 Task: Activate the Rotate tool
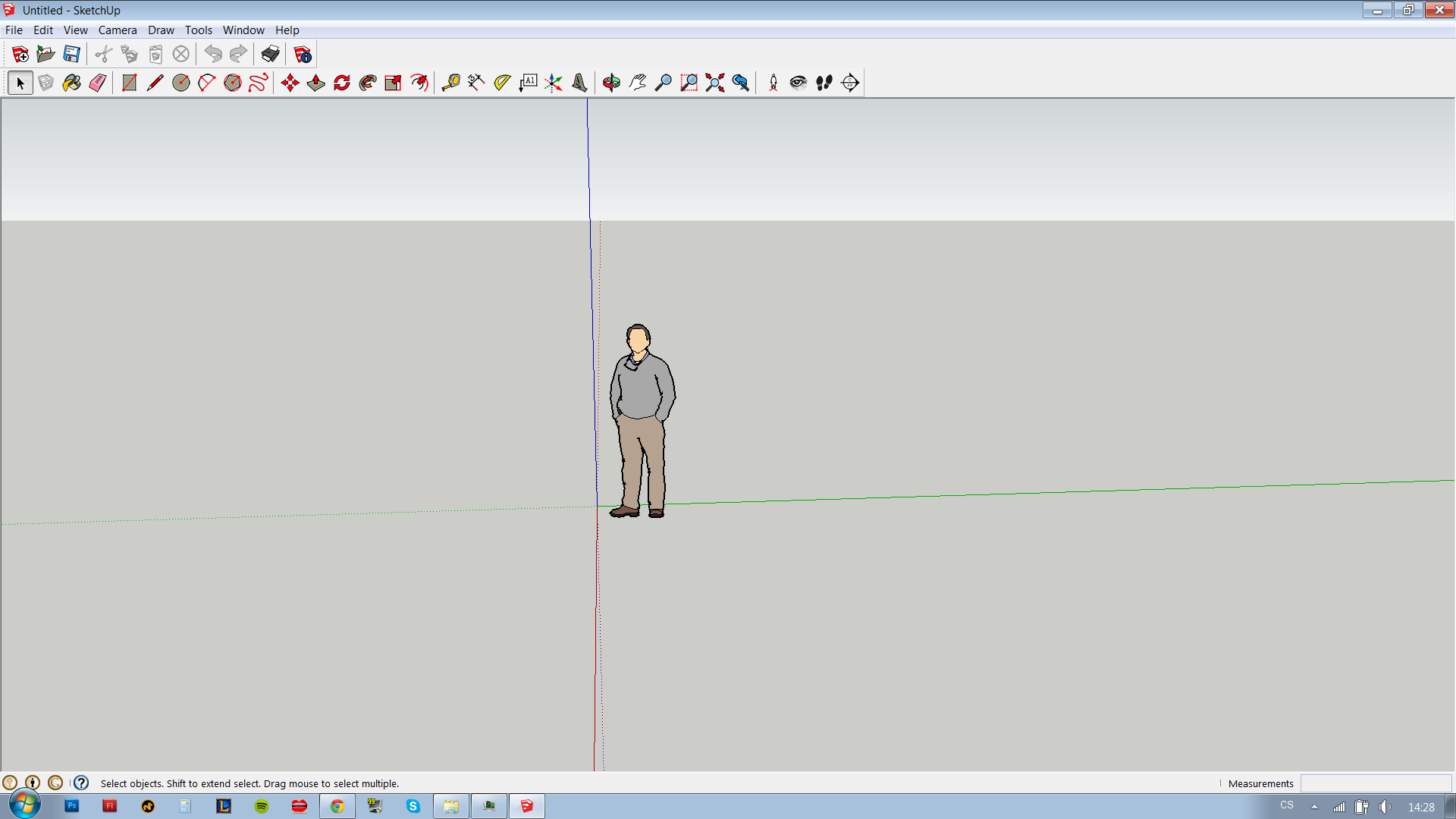[342, 83]
